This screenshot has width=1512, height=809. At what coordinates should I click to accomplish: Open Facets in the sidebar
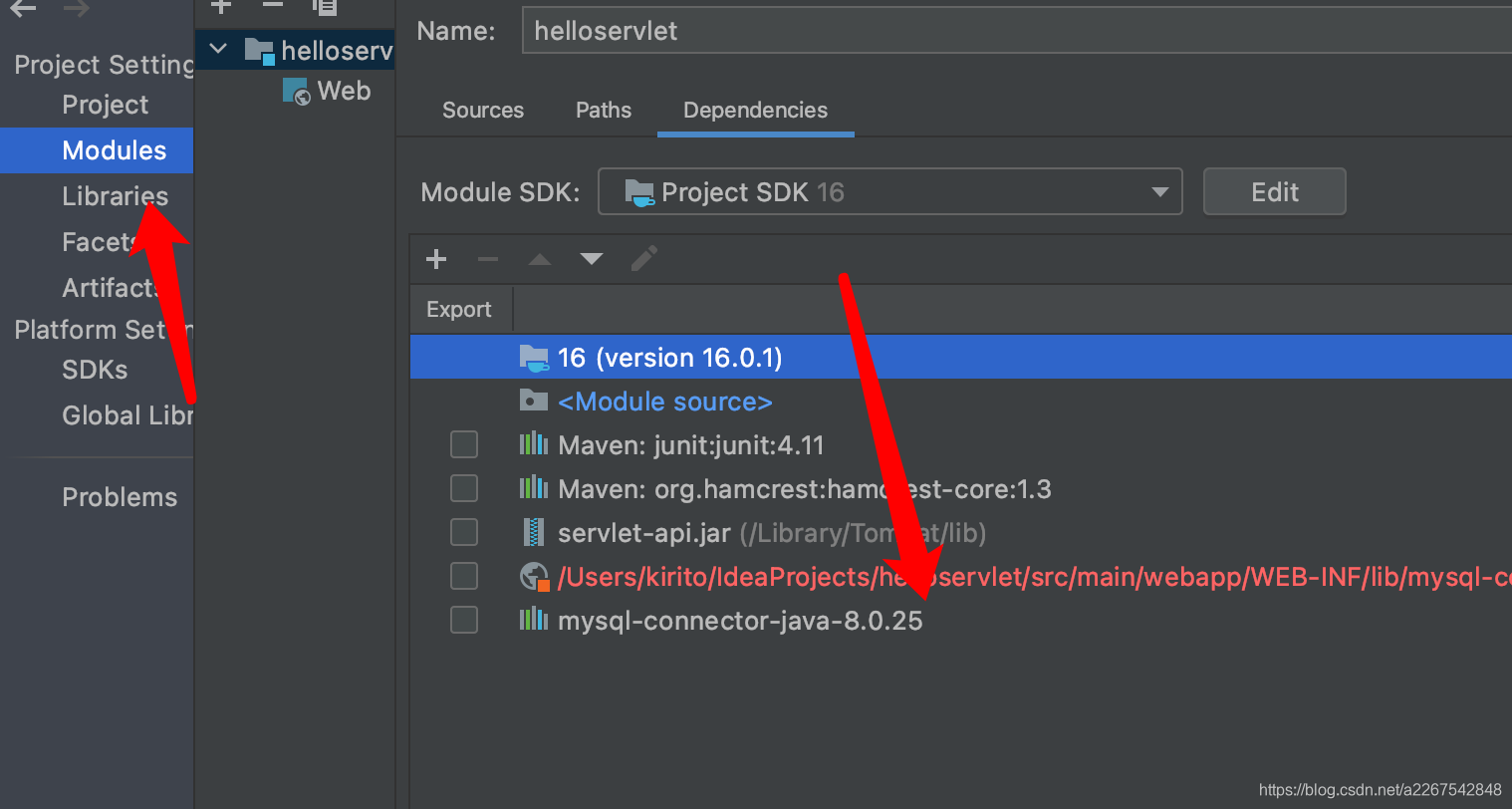point(98,242)
